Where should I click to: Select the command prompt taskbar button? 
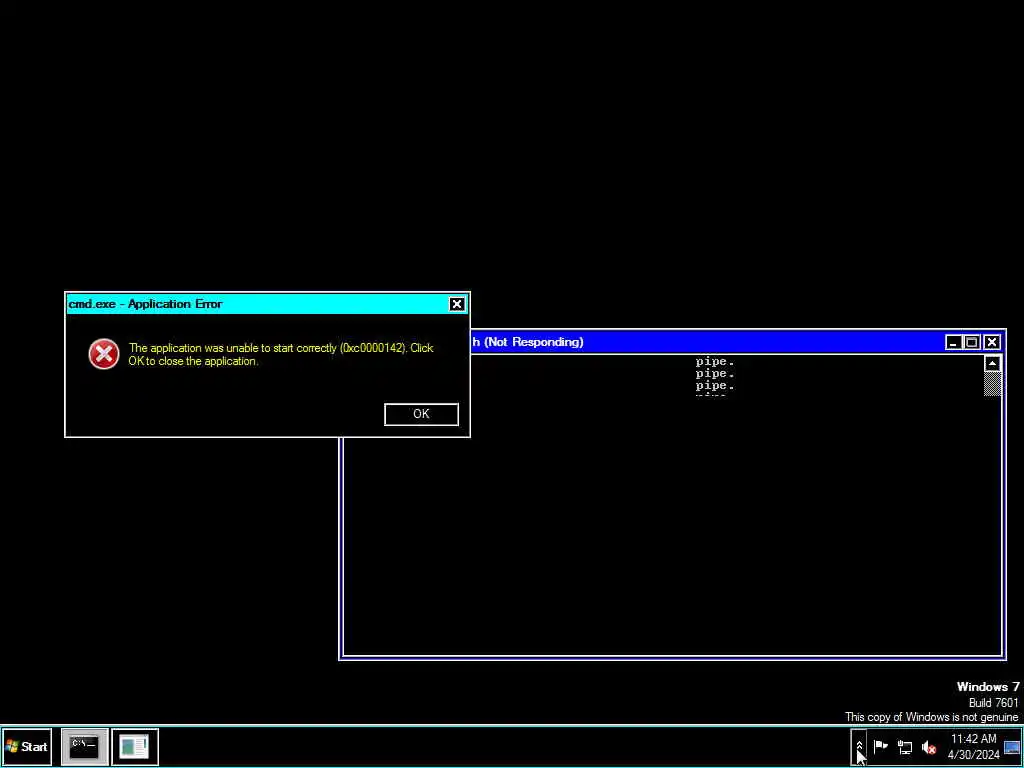click(84, 746)
